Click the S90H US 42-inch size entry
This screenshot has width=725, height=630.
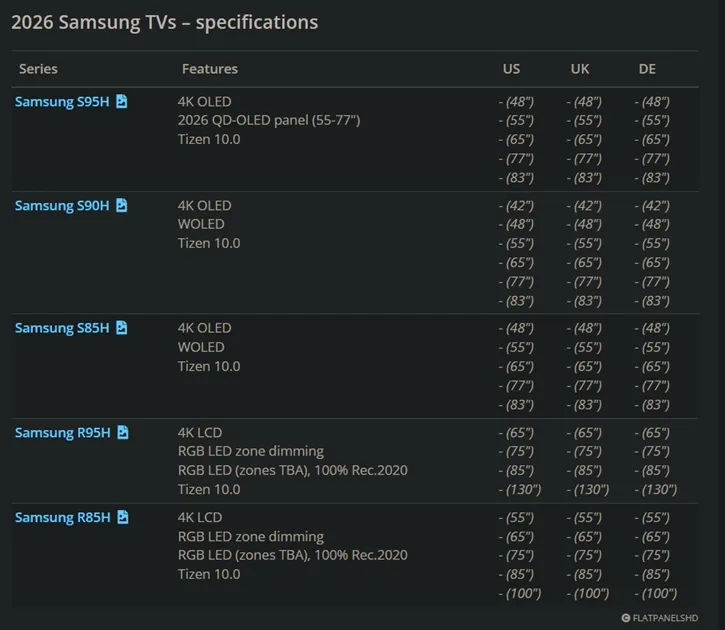click(516, 206)
